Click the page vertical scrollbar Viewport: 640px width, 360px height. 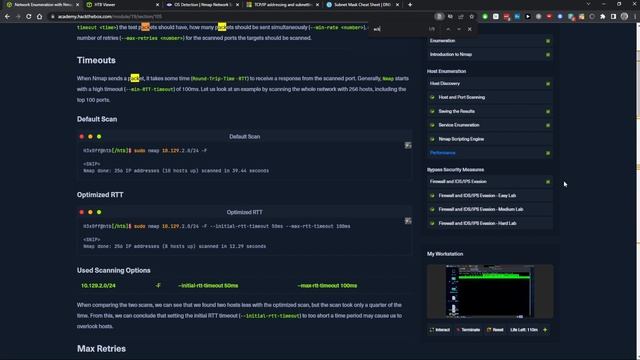(x=638, y=191)
